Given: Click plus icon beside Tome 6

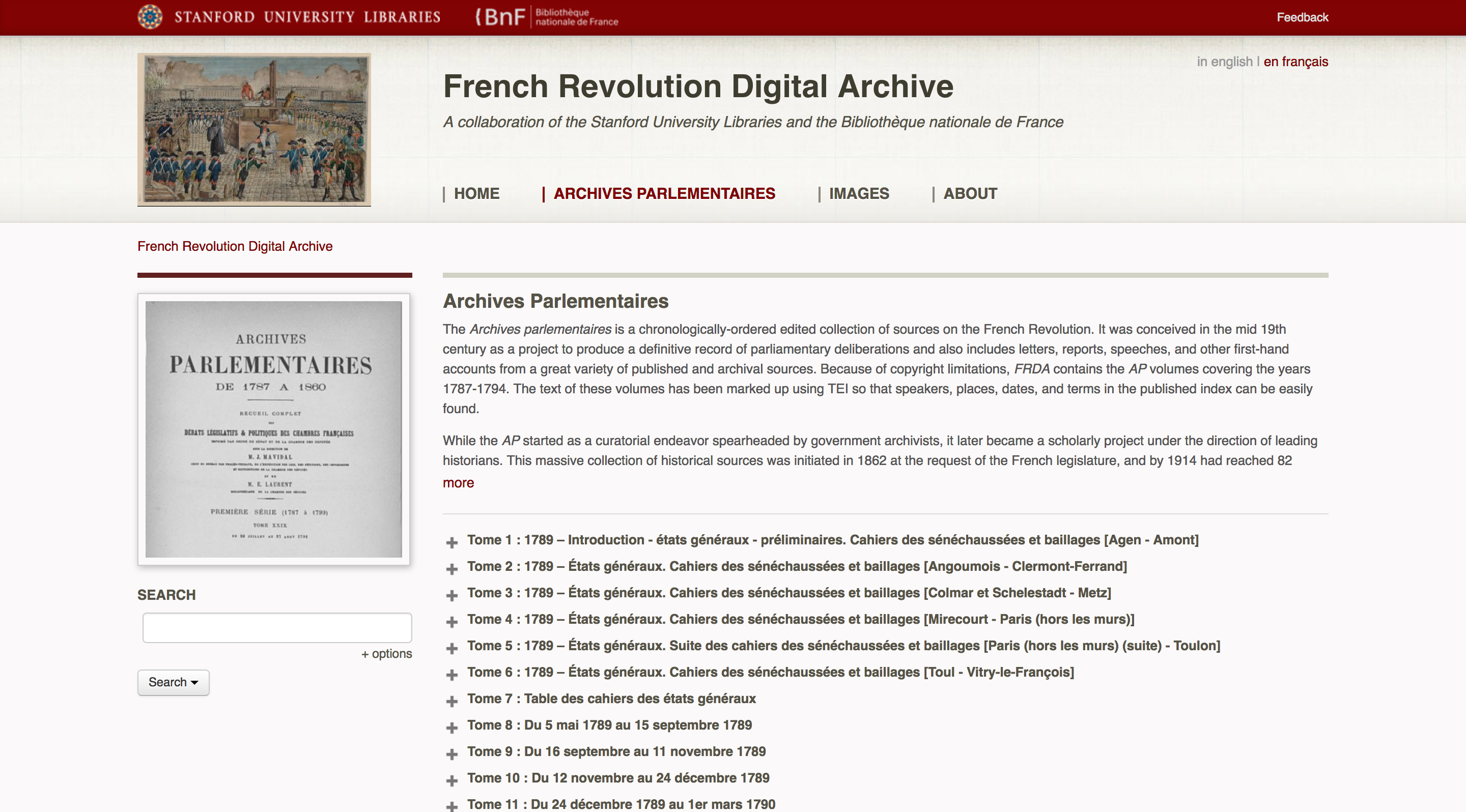Looking at the screenshot, I should point(452,675).
